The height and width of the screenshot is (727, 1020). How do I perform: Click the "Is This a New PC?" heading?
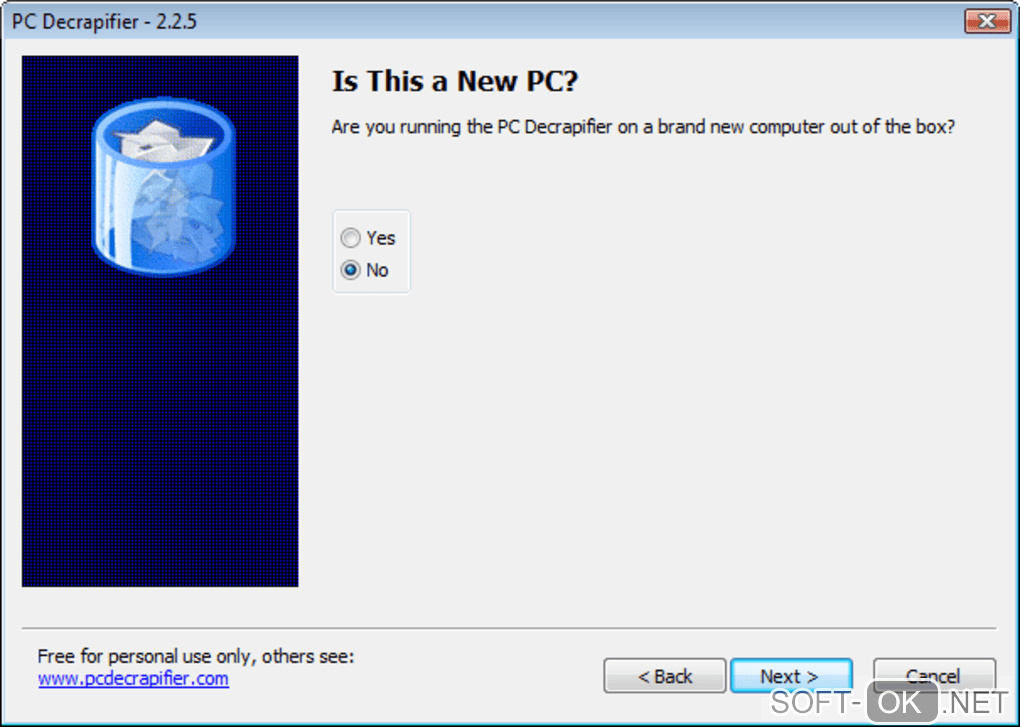pyautogui.click(x=455, y=81)
